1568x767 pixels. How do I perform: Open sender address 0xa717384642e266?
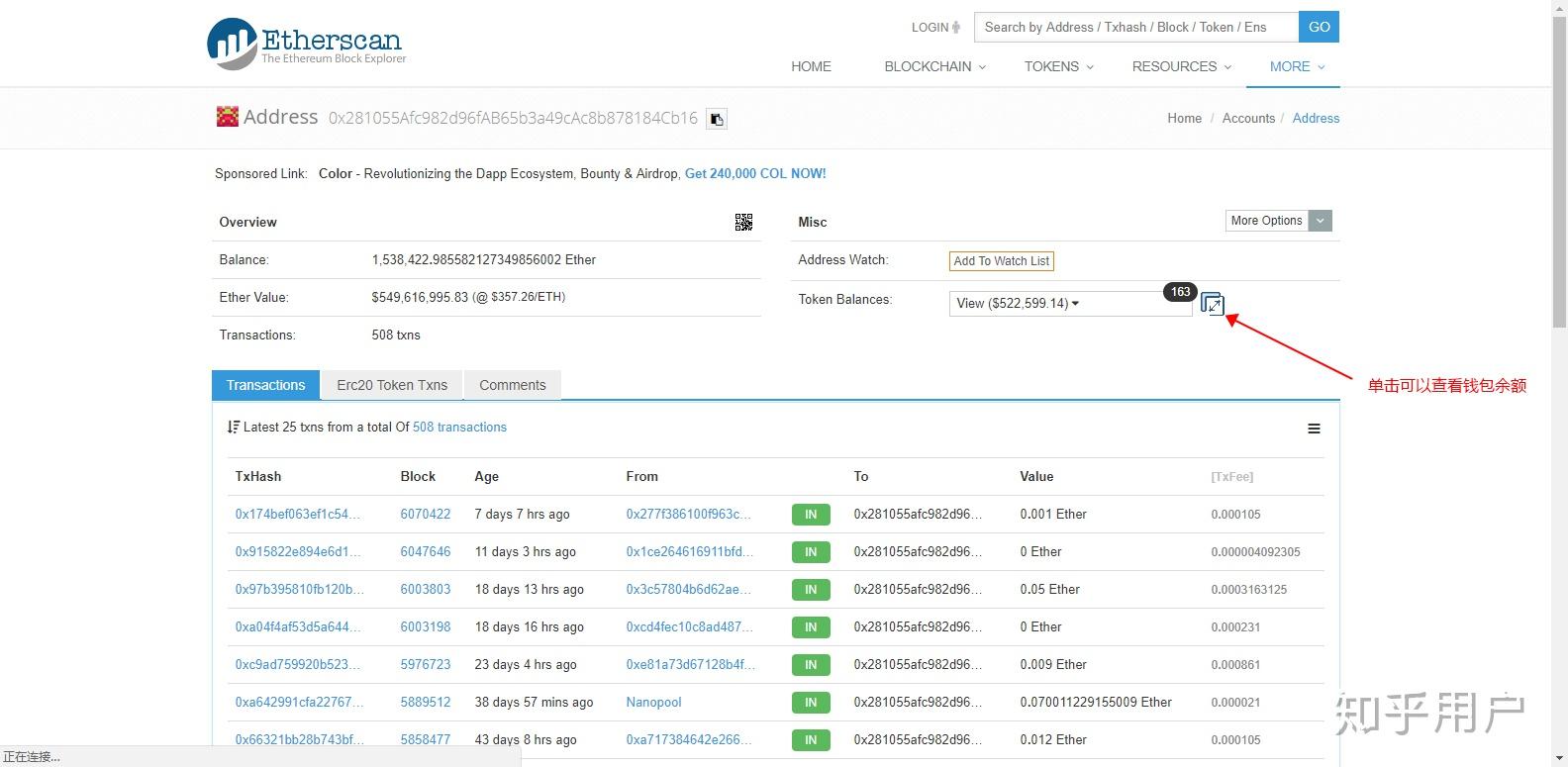click(x=689, y=739)
